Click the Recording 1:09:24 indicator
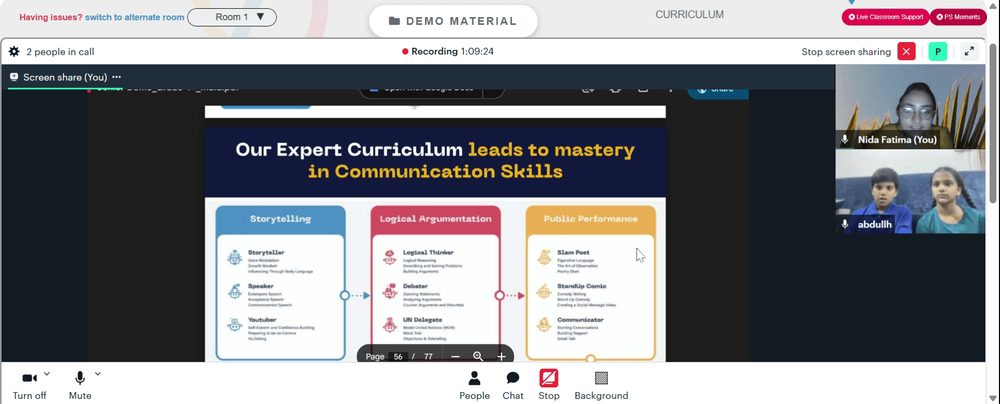The width and height of the screenshot is (1000, 404). pyautogui.click(x=448, y=52)
